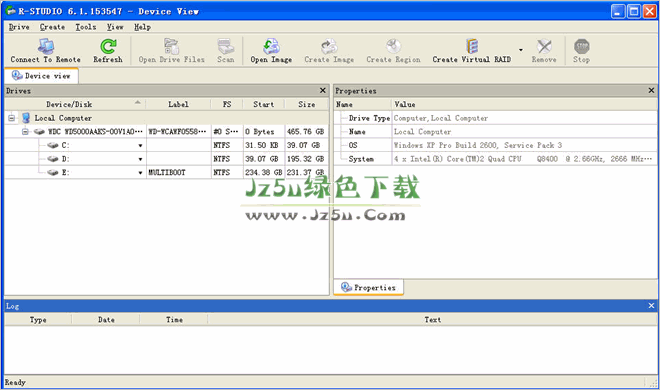Open the View menu
Image resolution: width=660 pixels, height=390 pixels.
tap(115, 27)
